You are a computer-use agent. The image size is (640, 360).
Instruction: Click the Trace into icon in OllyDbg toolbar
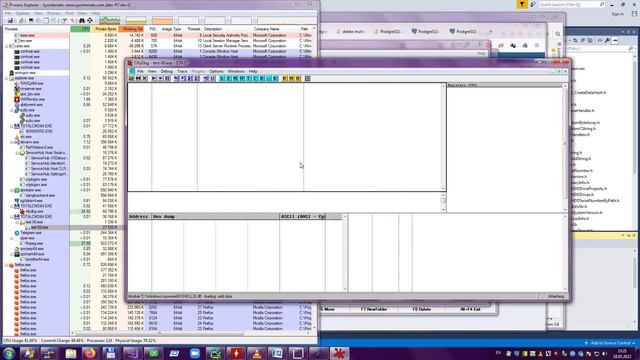click(x=190, y=78)
